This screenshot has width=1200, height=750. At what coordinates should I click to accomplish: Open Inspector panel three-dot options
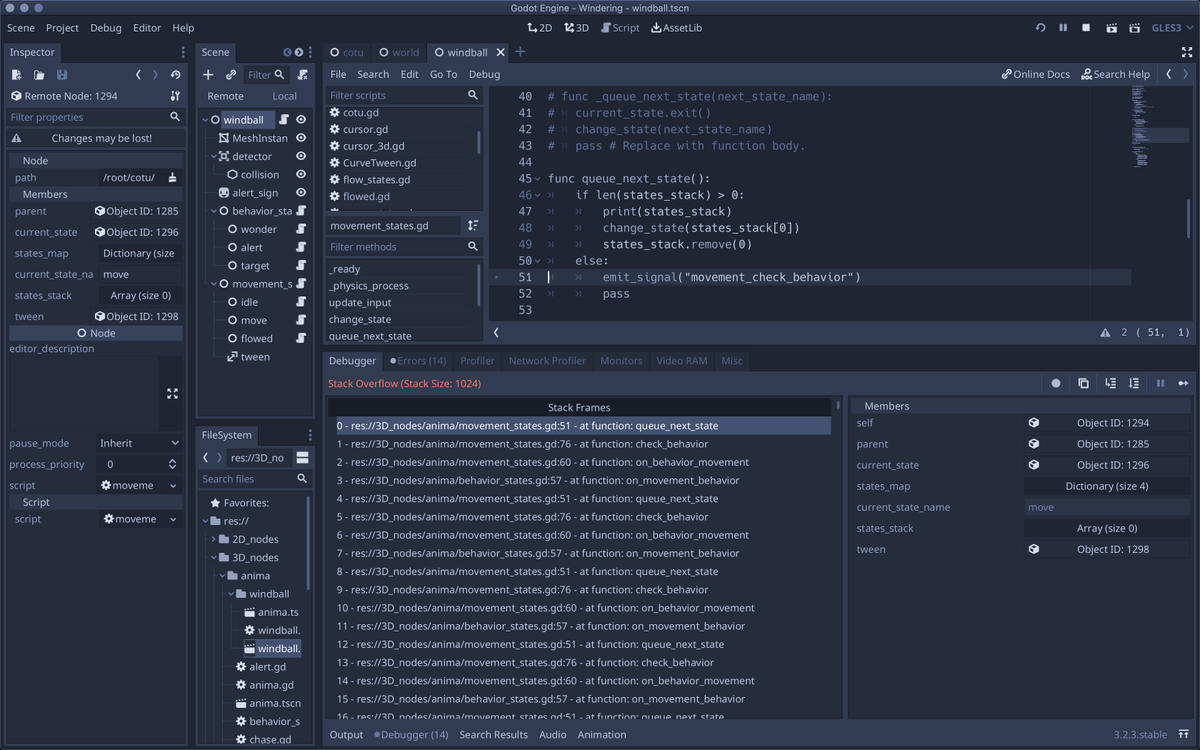182,52
